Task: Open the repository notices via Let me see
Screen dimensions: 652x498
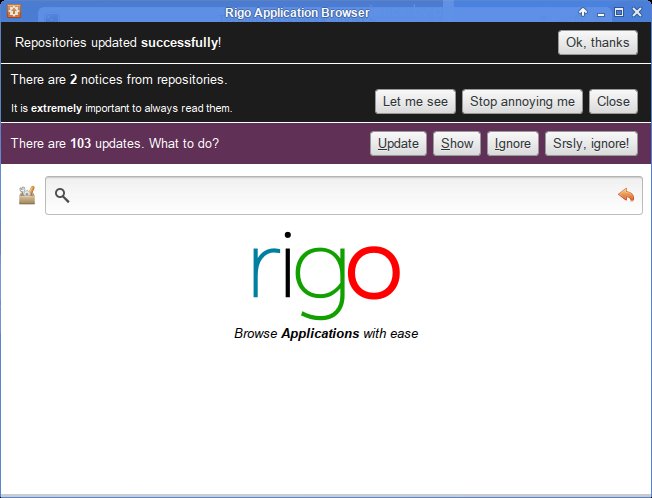Action: [415, 101]
